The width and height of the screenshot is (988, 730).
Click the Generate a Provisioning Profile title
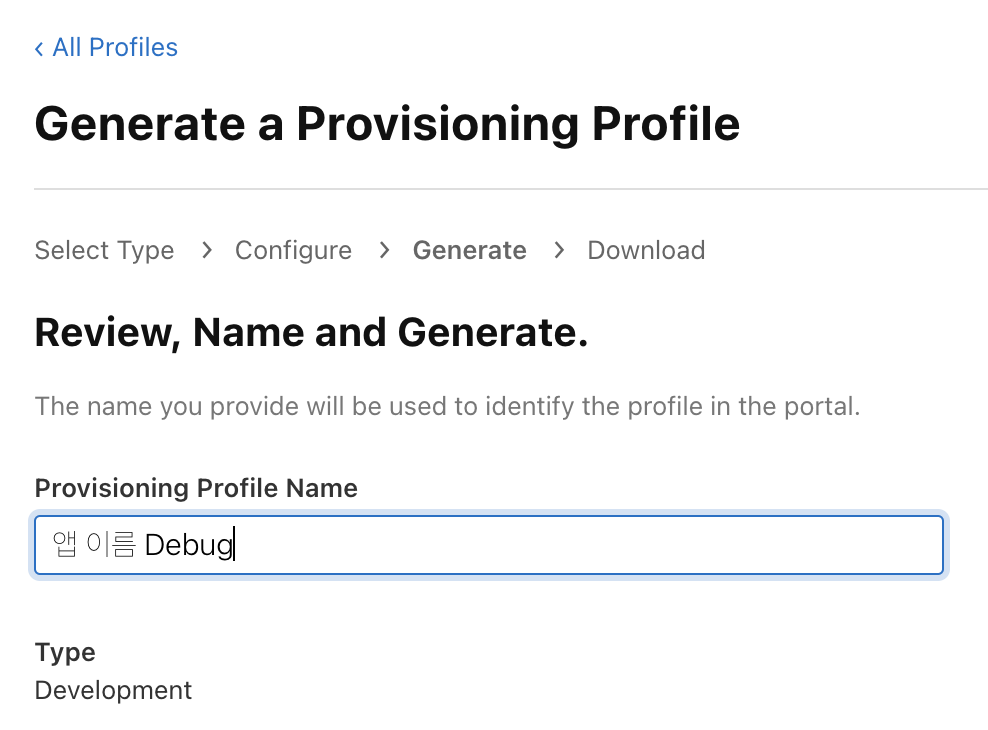tap(387, 124)
